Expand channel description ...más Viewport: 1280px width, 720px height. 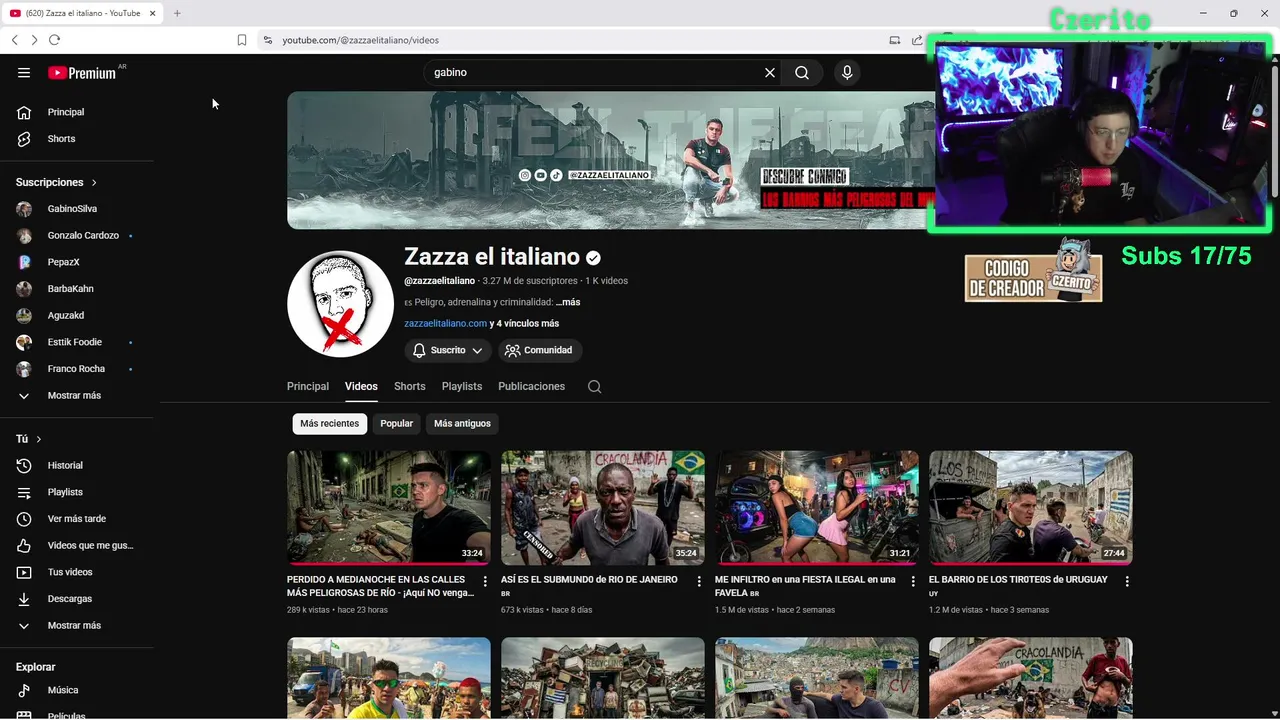[568, 302]
